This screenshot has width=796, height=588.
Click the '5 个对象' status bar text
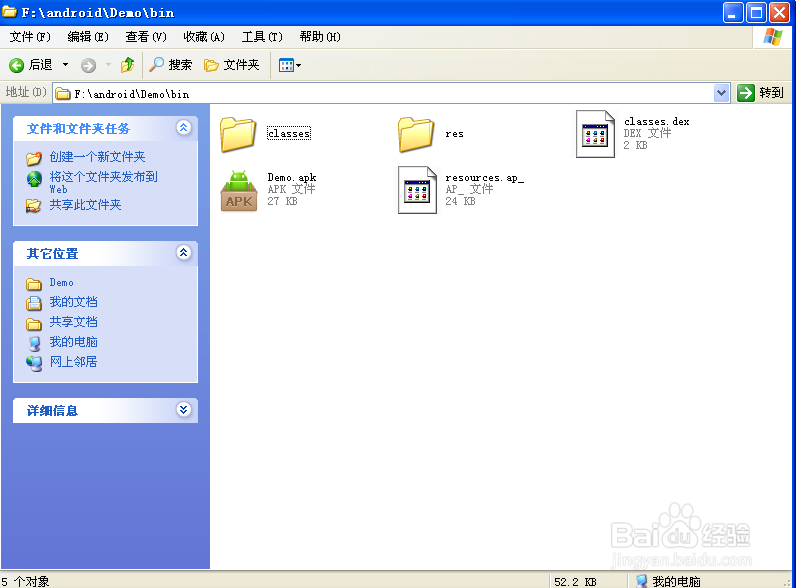tap(25, 581)
